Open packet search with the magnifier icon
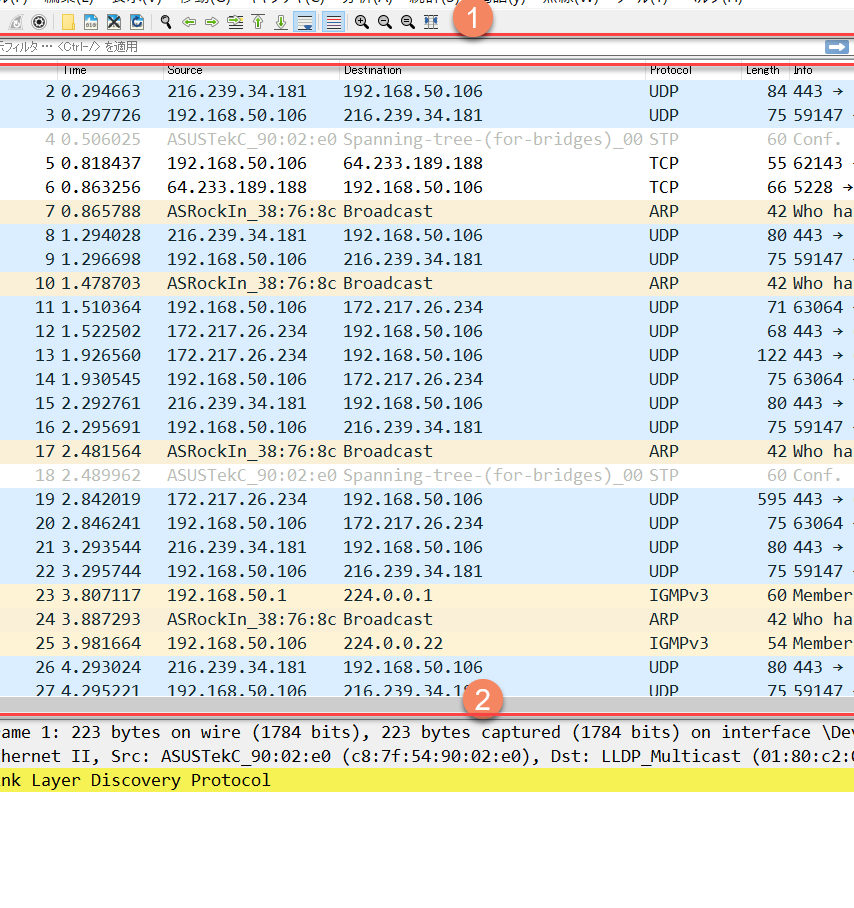 pos(164,22)
